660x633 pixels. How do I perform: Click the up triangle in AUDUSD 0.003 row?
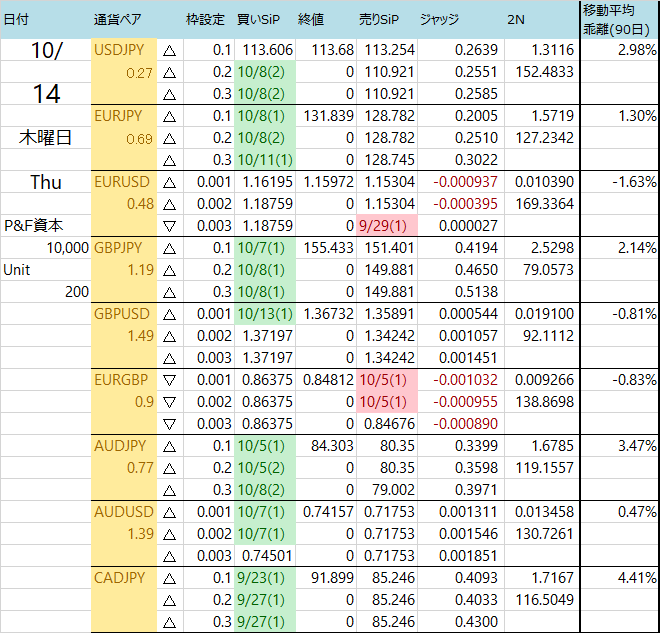coord(169,556)
